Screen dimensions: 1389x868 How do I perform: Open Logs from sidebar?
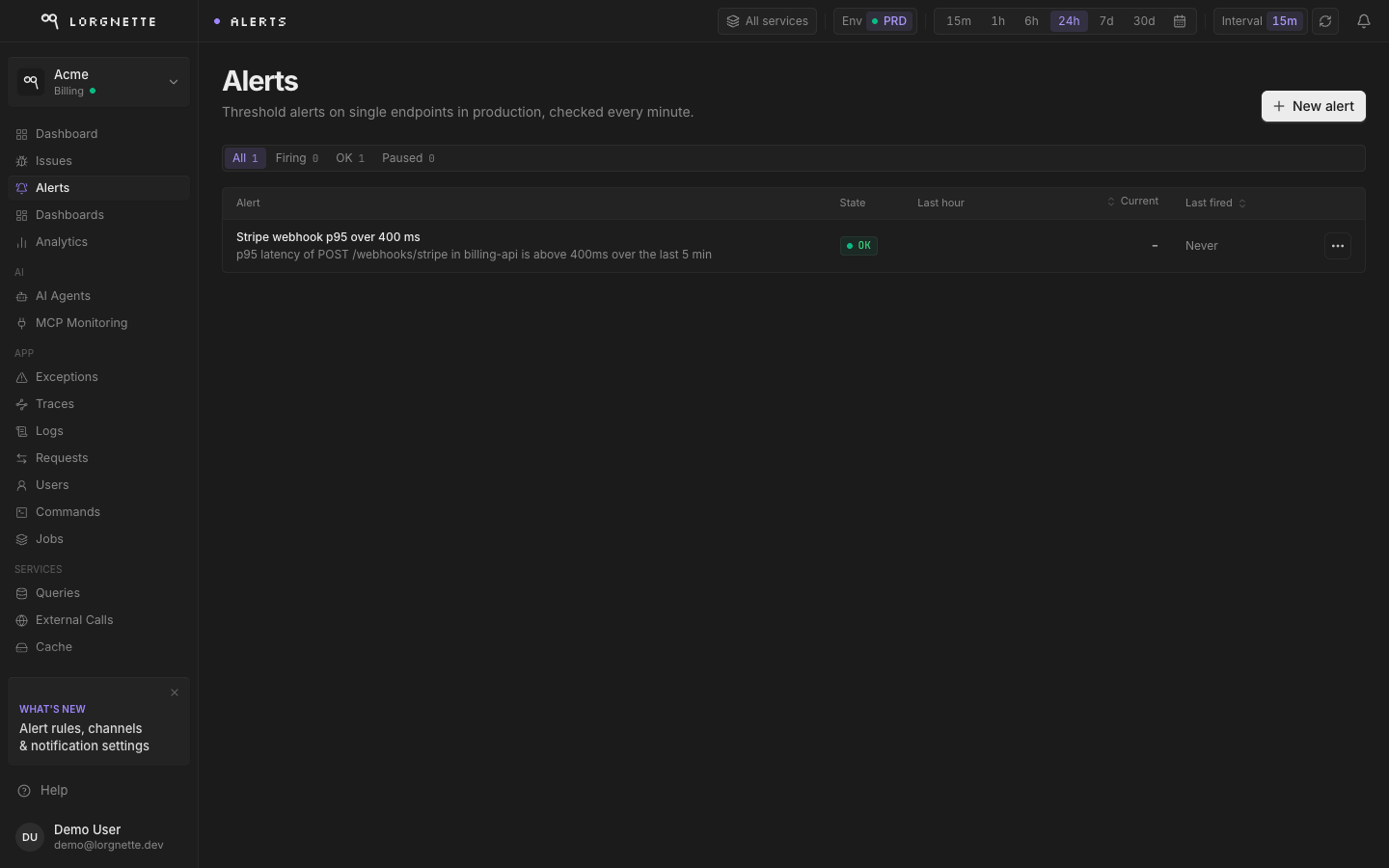98,431
